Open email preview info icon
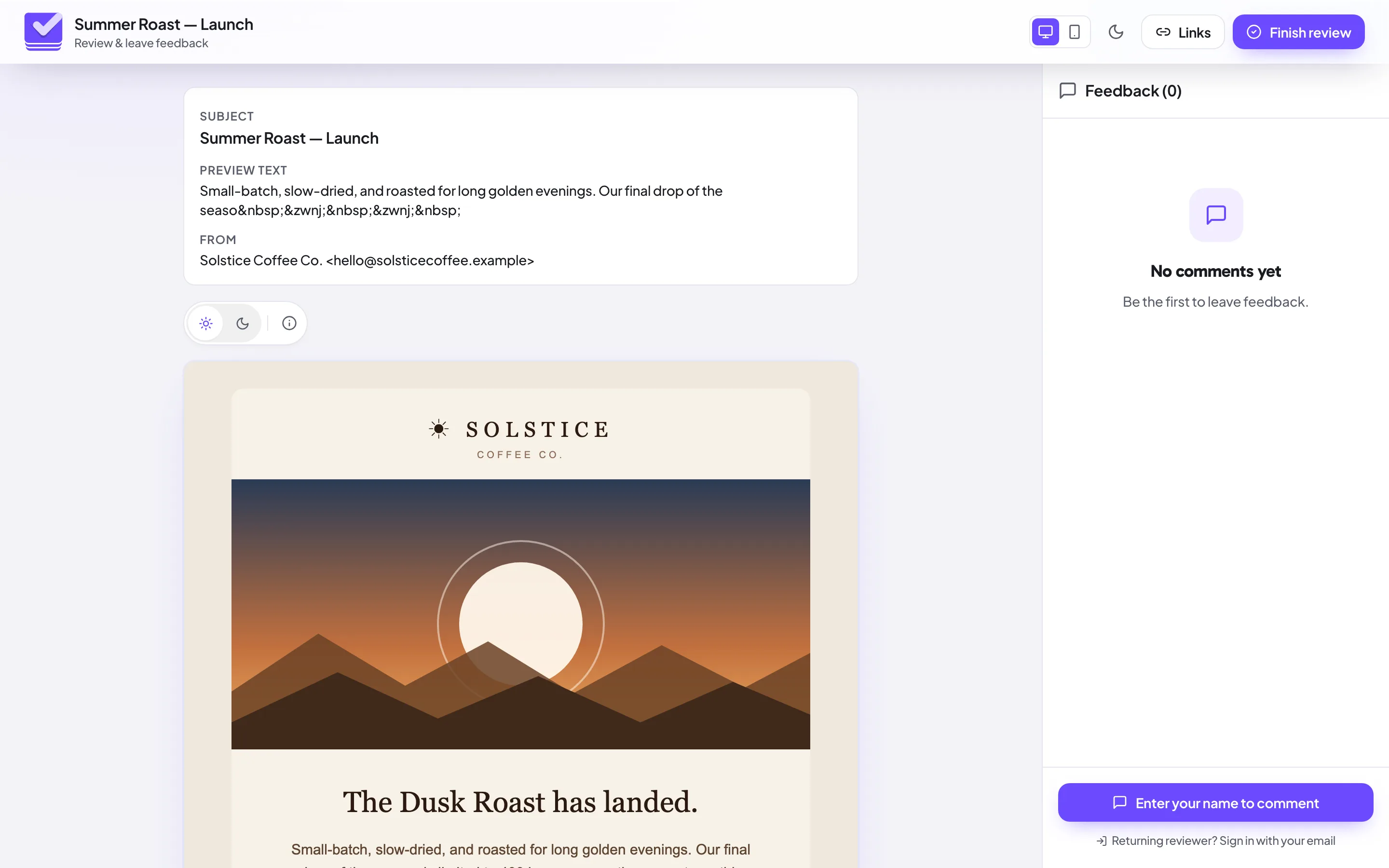This screenshot has height=868, width=1389. pos(289,323)
